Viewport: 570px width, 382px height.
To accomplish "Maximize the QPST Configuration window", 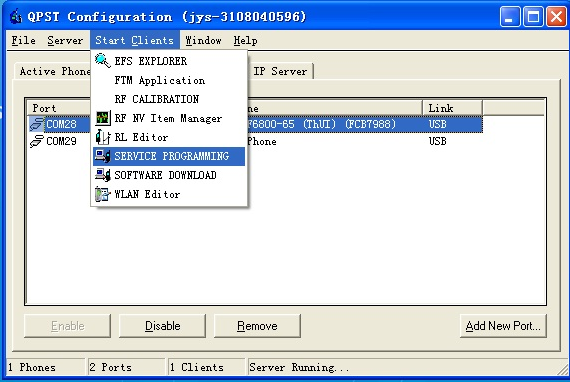I will point(533,17).
